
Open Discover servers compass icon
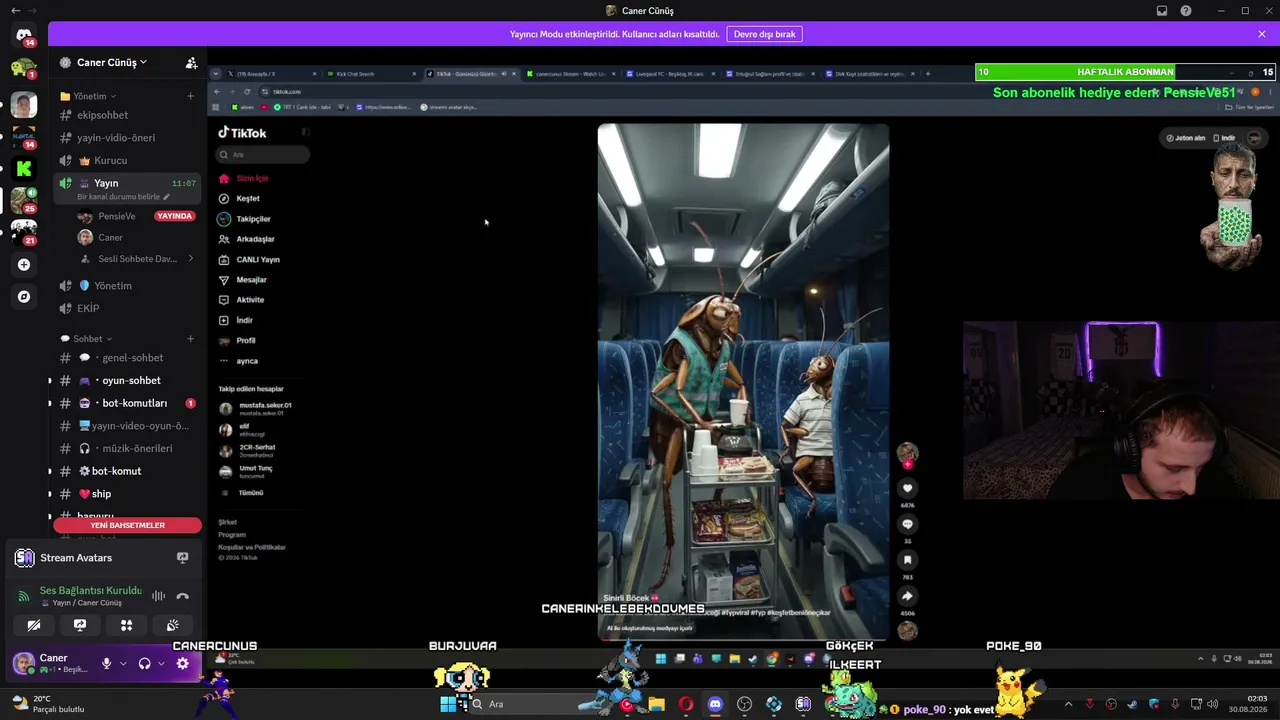24,297
